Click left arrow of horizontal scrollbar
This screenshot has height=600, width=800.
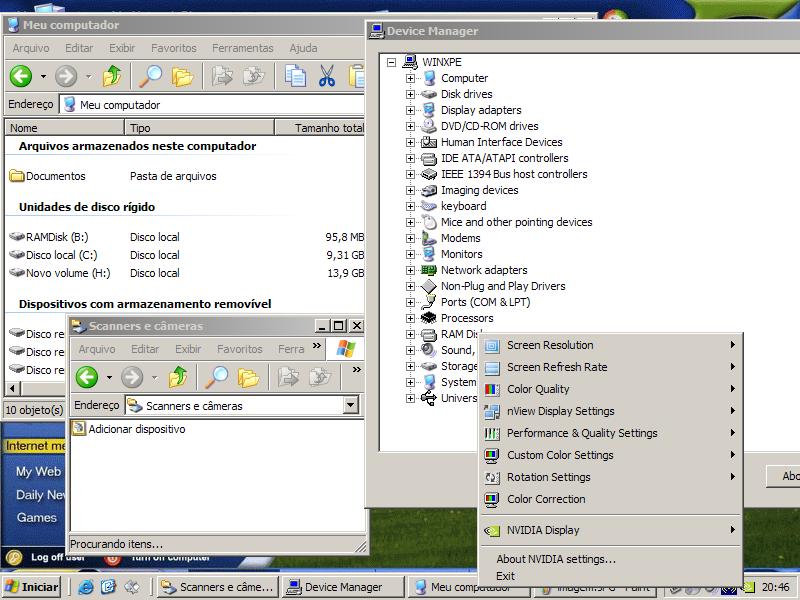(13, 389)
